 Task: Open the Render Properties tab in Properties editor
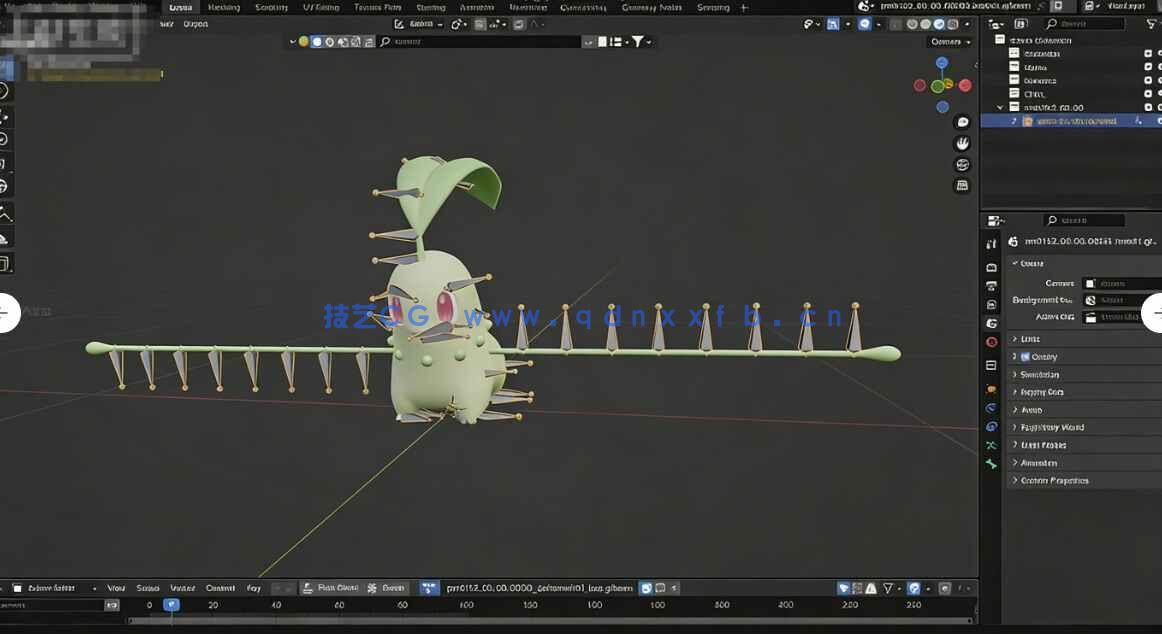[x=991, y=266]
